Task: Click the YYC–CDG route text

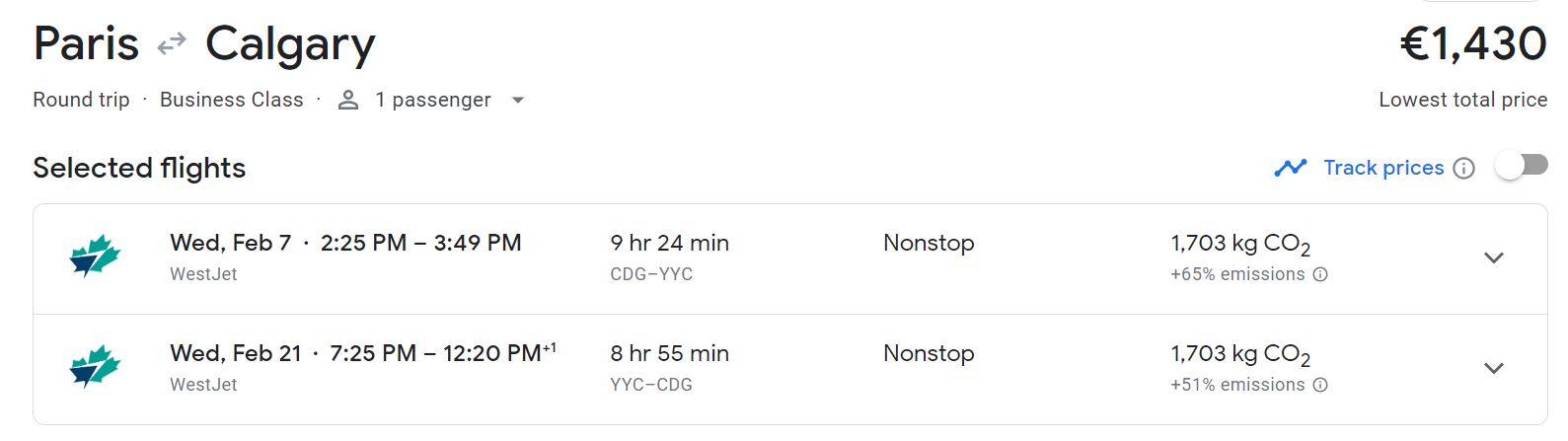Action: pos(651,385)
